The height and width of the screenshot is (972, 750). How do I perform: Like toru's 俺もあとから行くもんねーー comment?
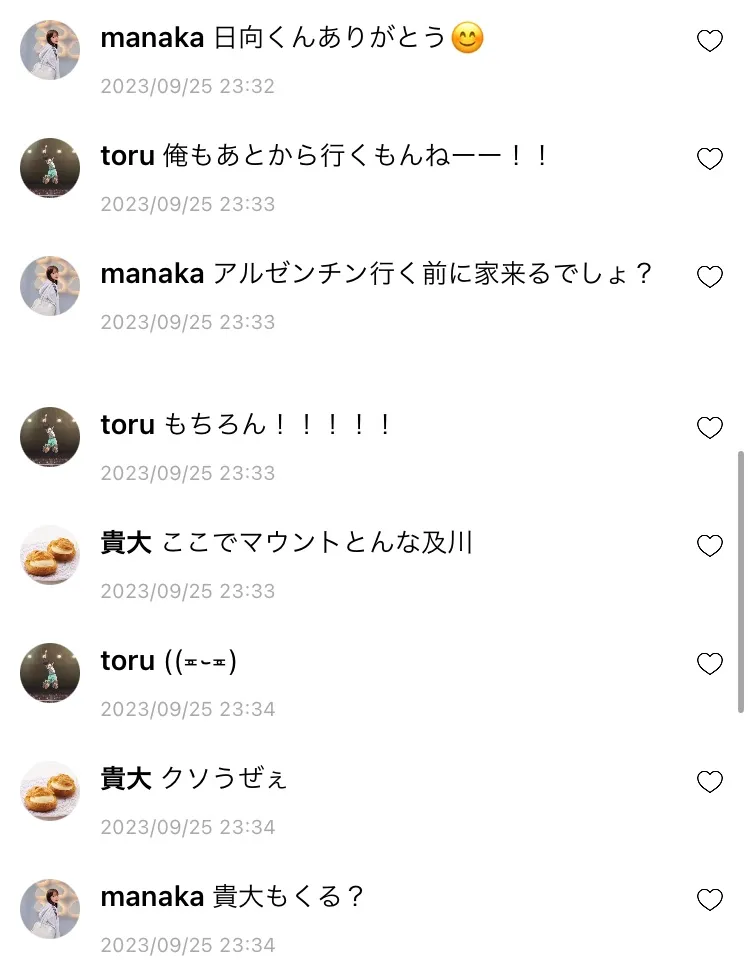coord(709,159)
